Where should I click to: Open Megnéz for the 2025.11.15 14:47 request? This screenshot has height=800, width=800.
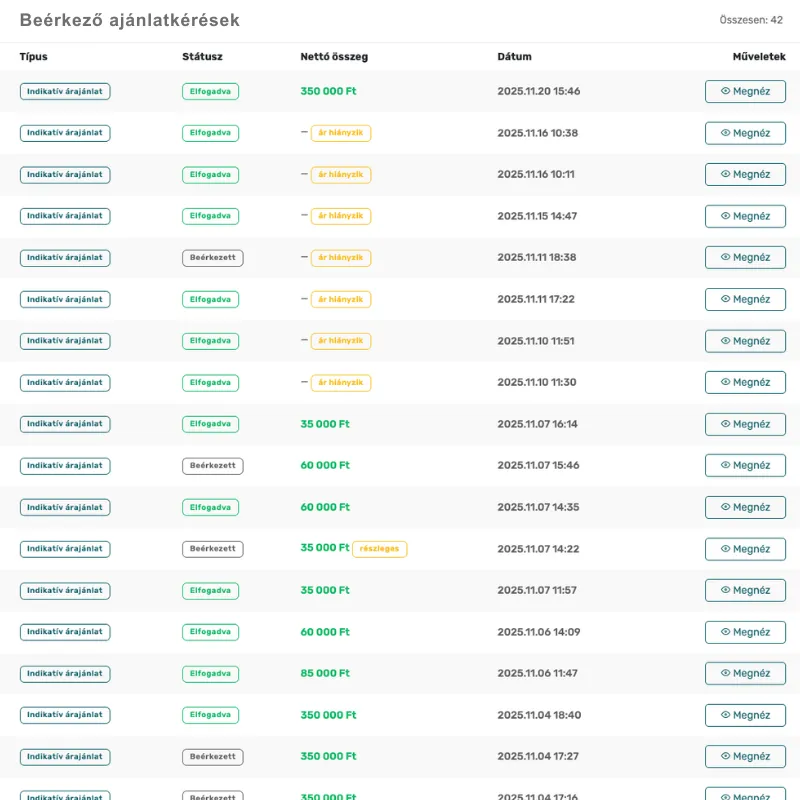click(745, 216)
